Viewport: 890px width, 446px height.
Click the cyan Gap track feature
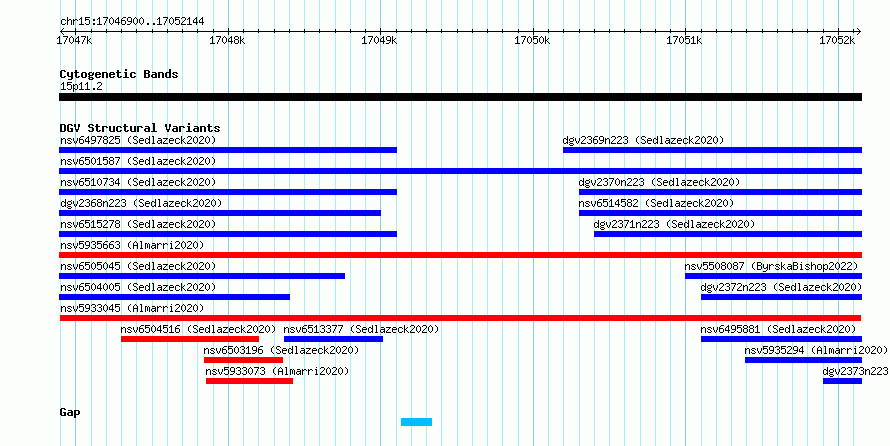point(417,422)
